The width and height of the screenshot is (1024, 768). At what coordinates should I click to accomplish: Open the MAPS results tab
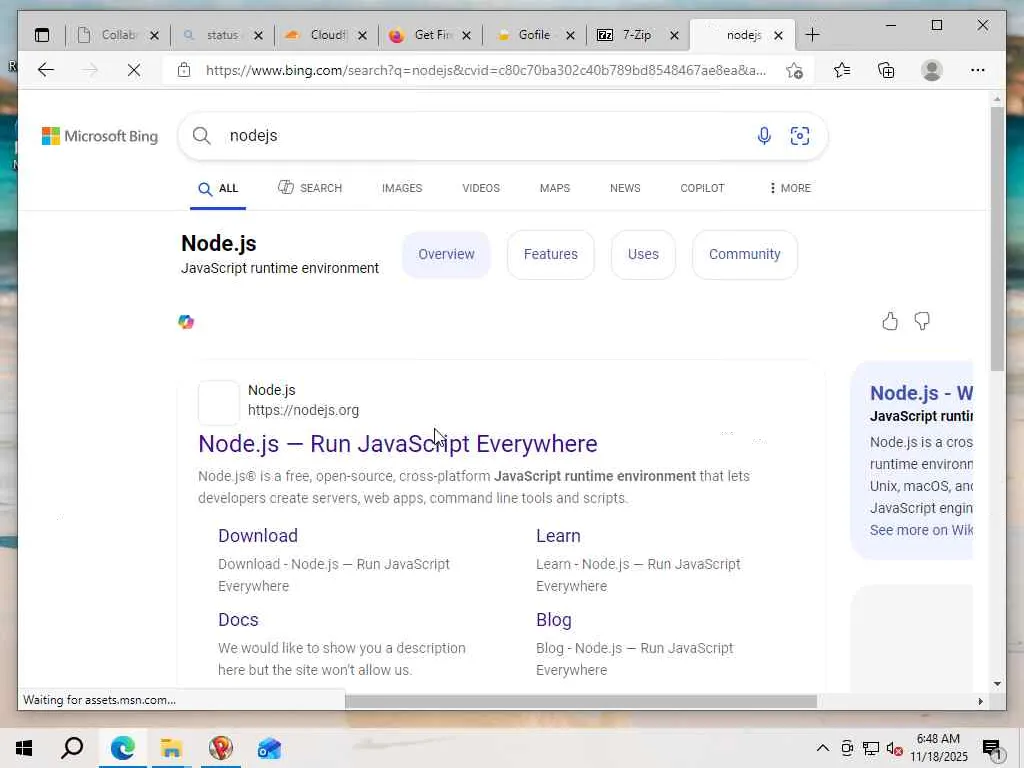pos(554,188)
